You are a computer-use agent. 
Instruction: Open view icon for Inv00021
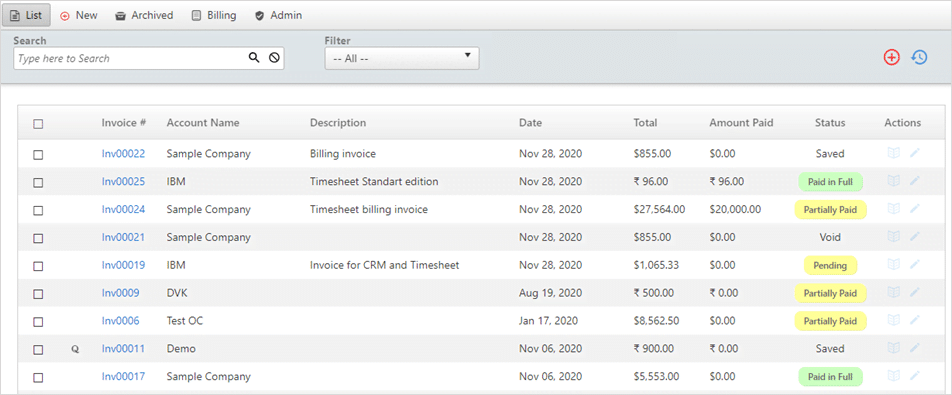coord(893,237)
